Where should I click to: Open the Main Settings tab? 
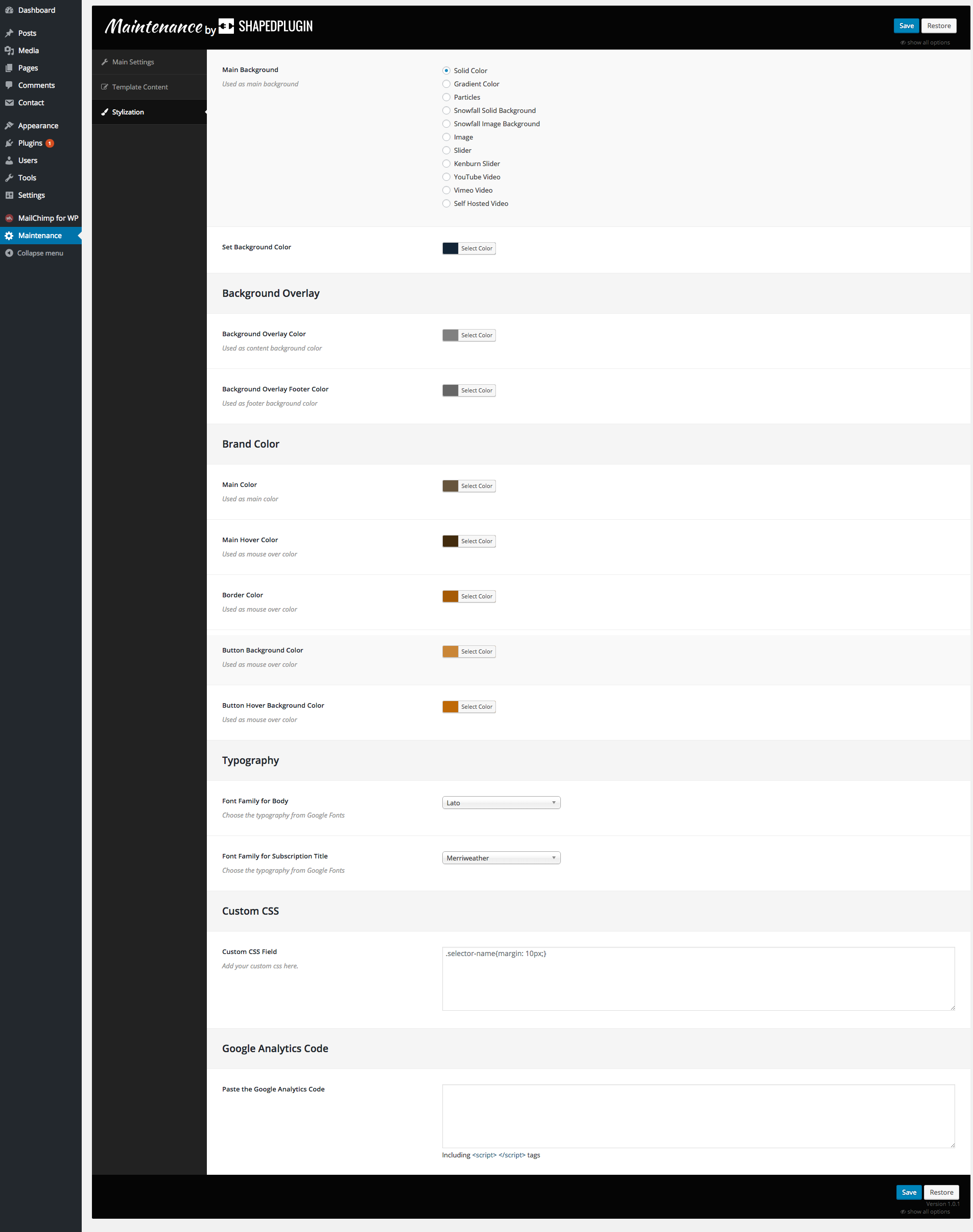149,62
